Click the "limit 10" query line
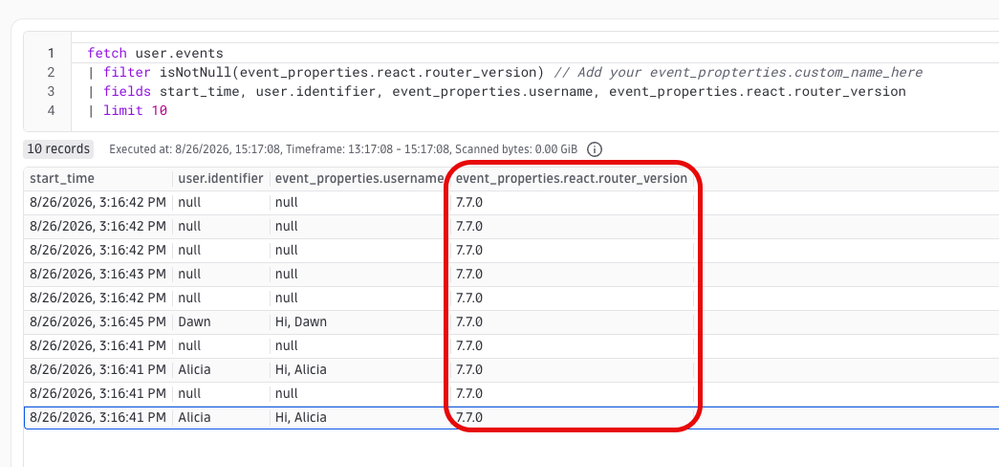This screenshot has height=467, width=999. 127,110
